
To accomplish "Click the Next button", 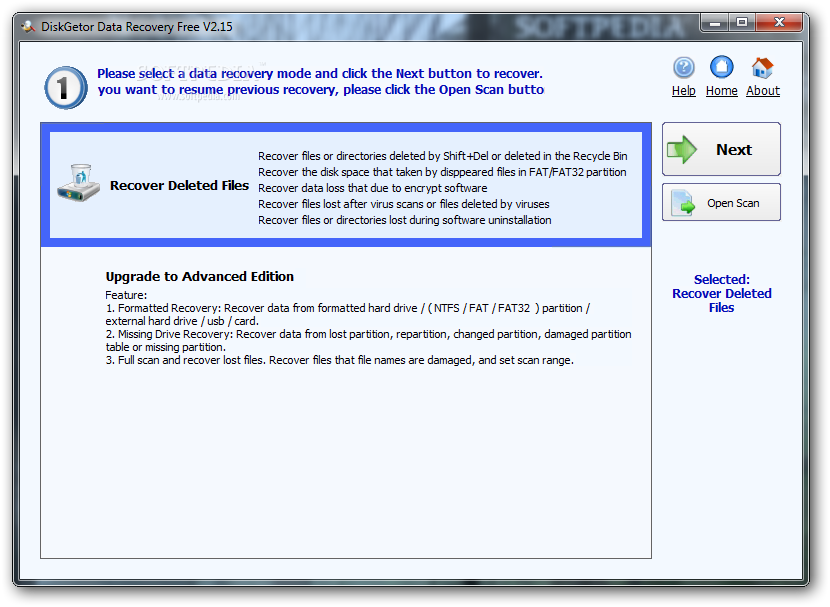I will point(721,149).
